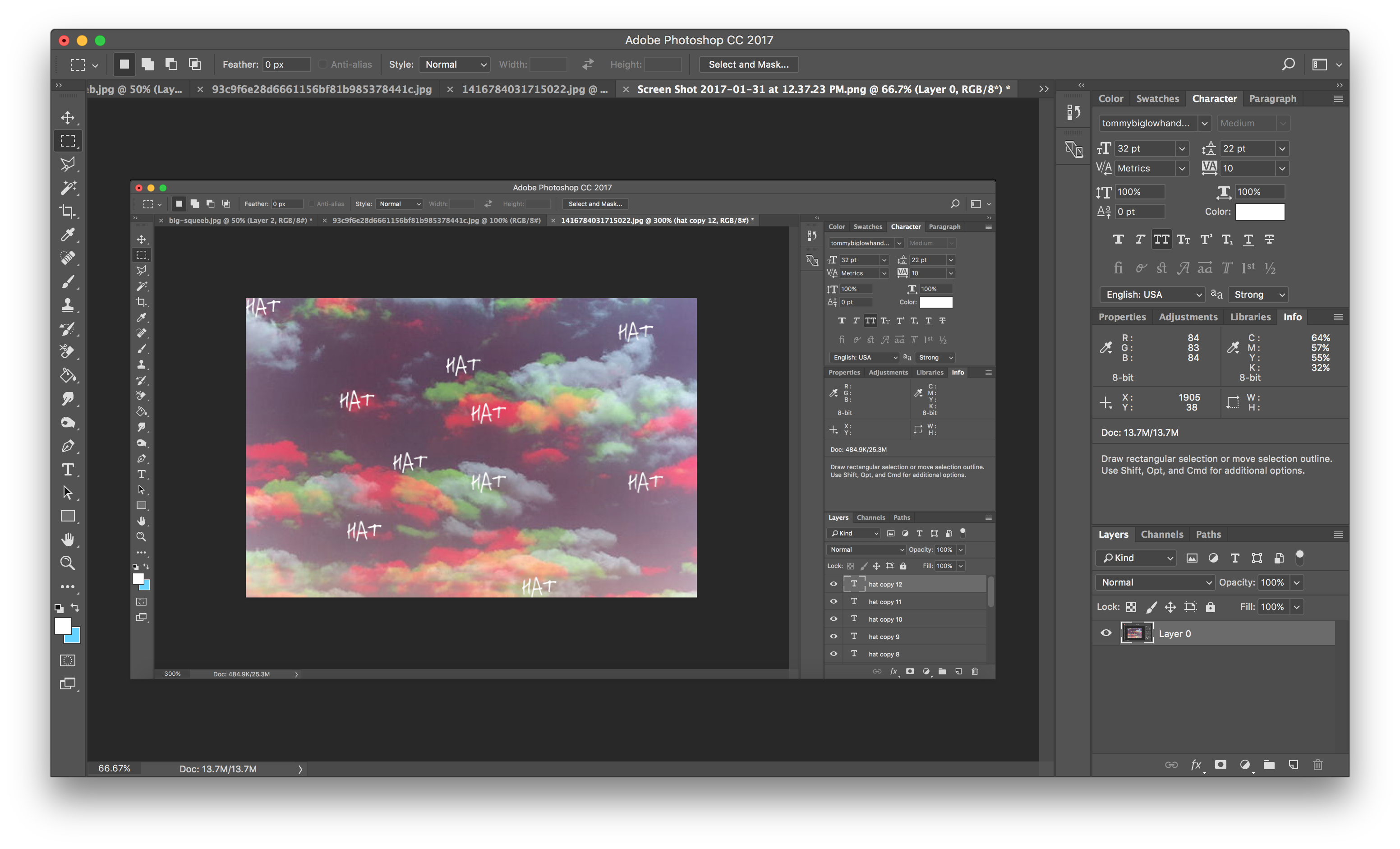The height and width of the screenshot is (849, 1400).
Task: Click the delete layer trash icon
Action: [1318, 764]
